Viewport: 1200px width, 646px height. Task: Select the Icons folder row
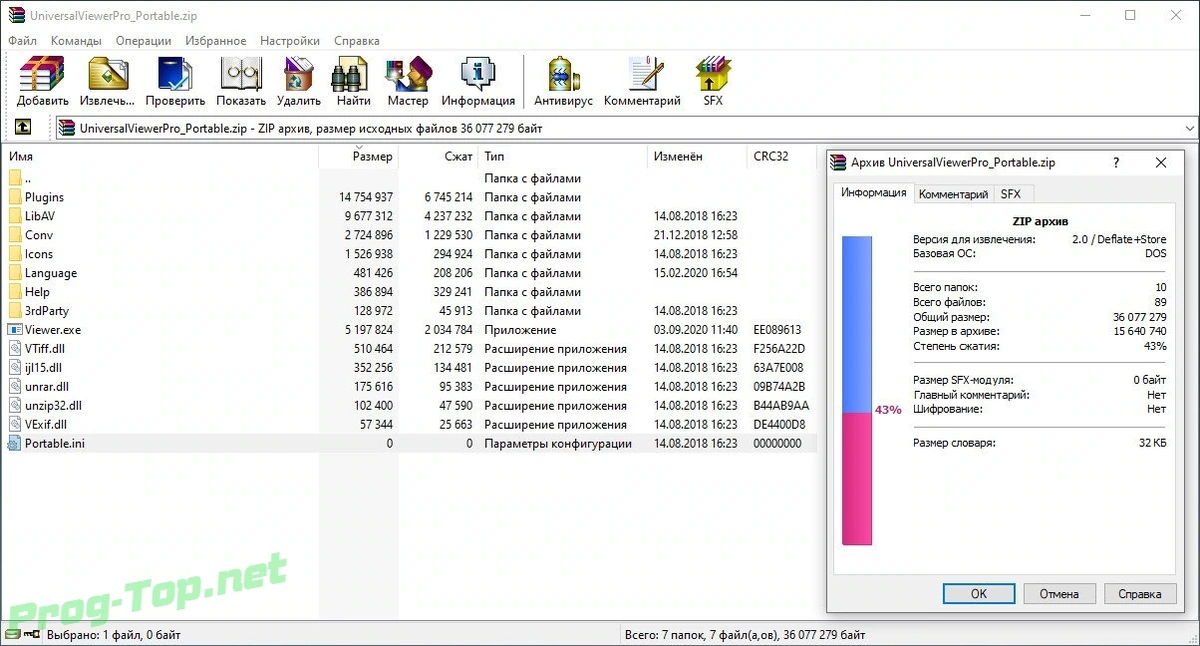tap(409, 254)
